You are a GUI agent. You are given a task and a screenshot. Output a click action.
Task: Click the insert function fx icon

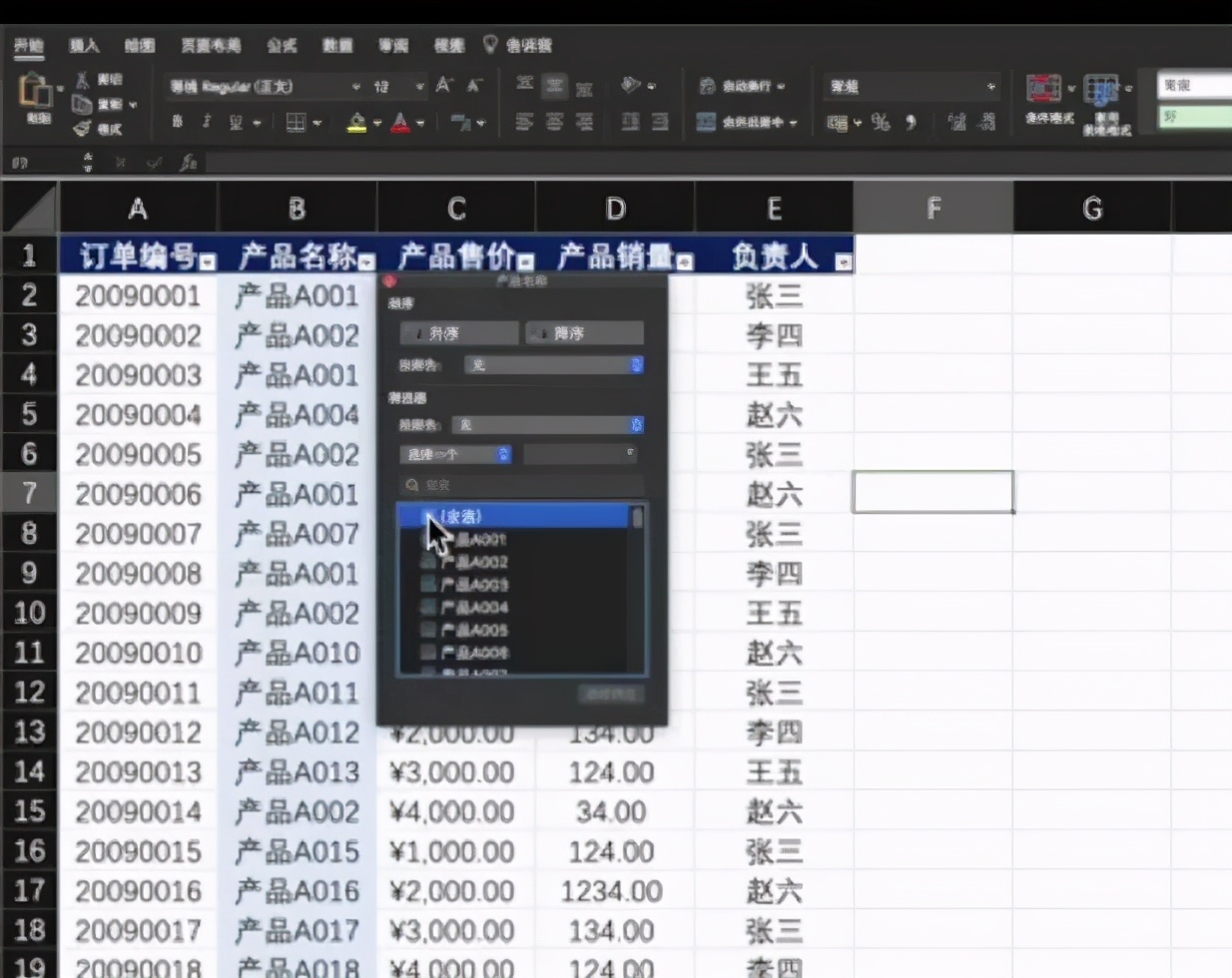tap(188, 162)
